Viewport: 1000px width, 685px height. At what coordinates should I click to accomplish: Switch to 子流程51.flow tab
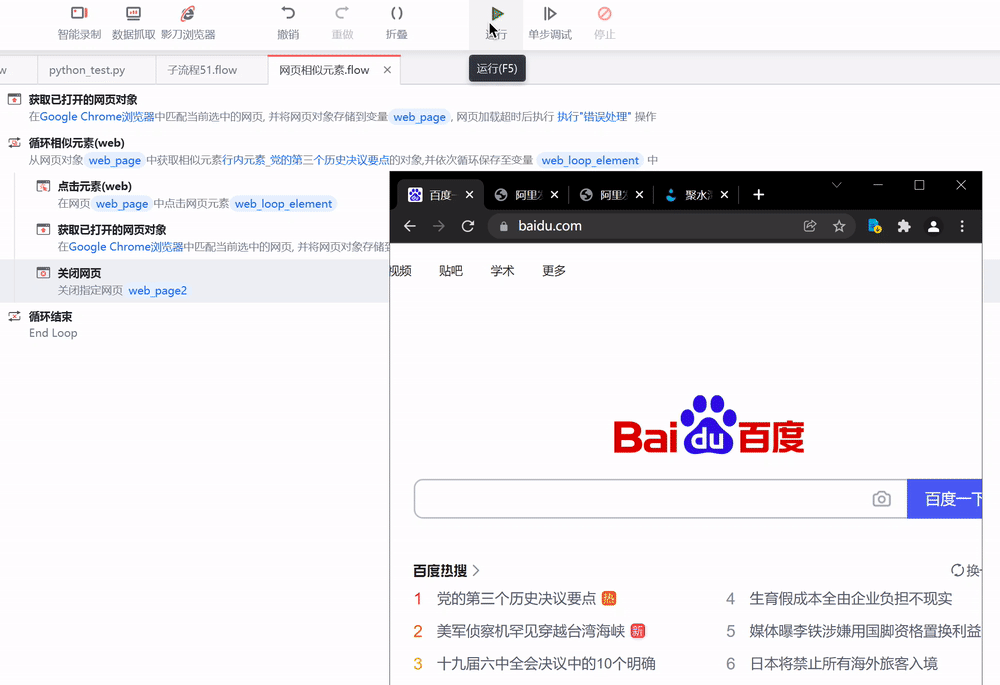202,70
